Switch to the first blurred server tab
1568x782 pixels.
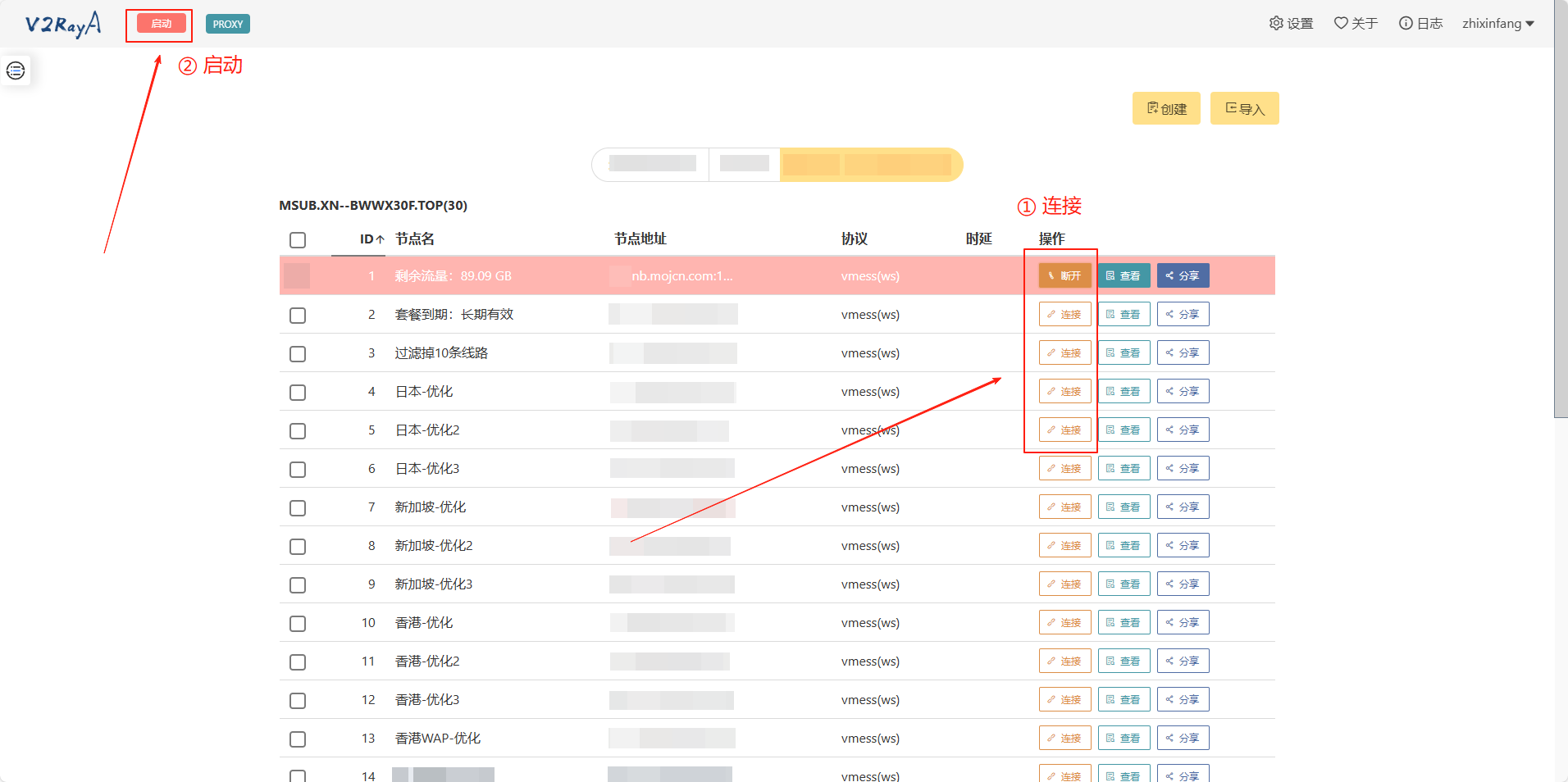[x=651, y=165]
